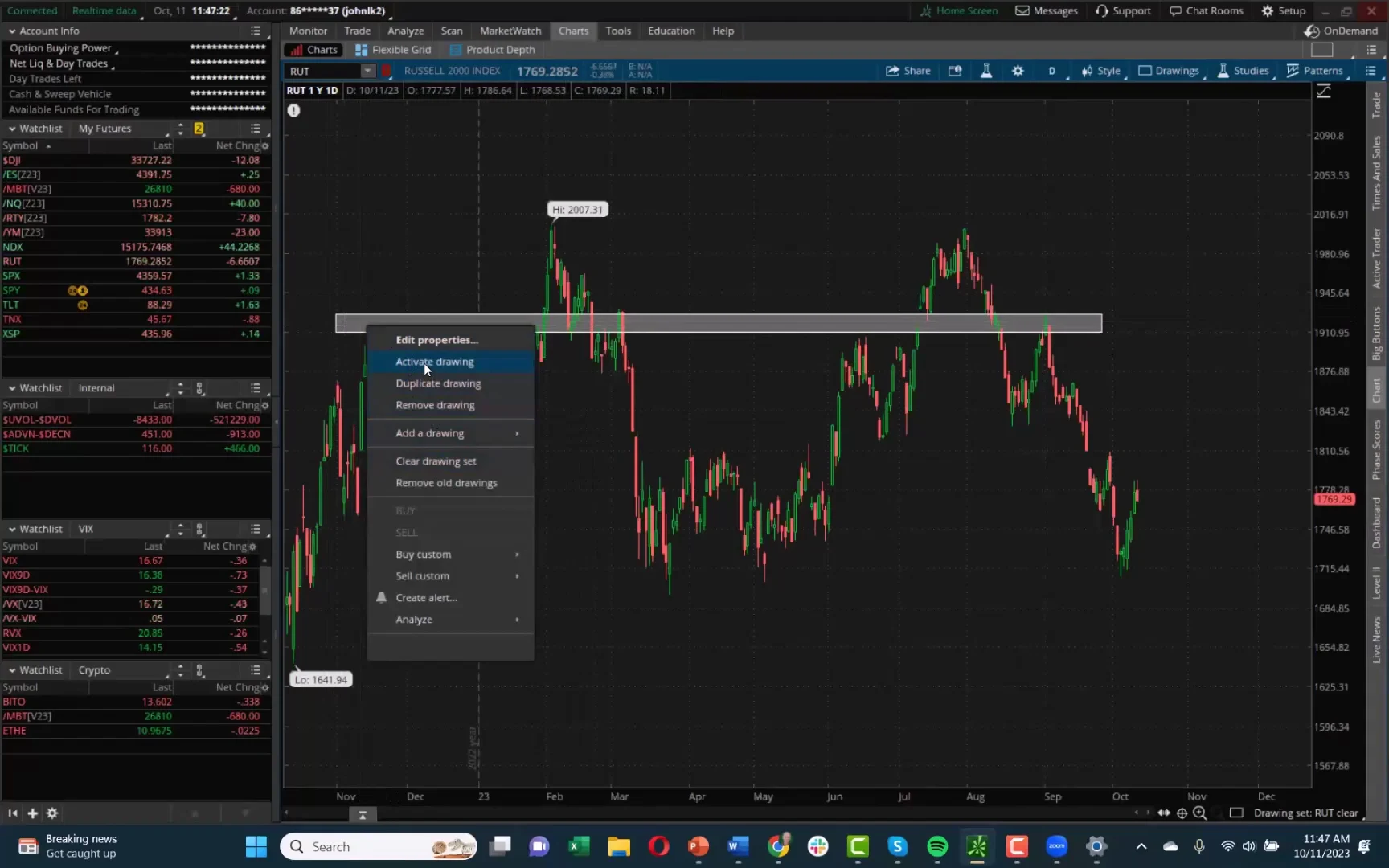Screen dimensions: 1389x868
Task: Expand the Add a drawing submenu
Action: [451, 433]
